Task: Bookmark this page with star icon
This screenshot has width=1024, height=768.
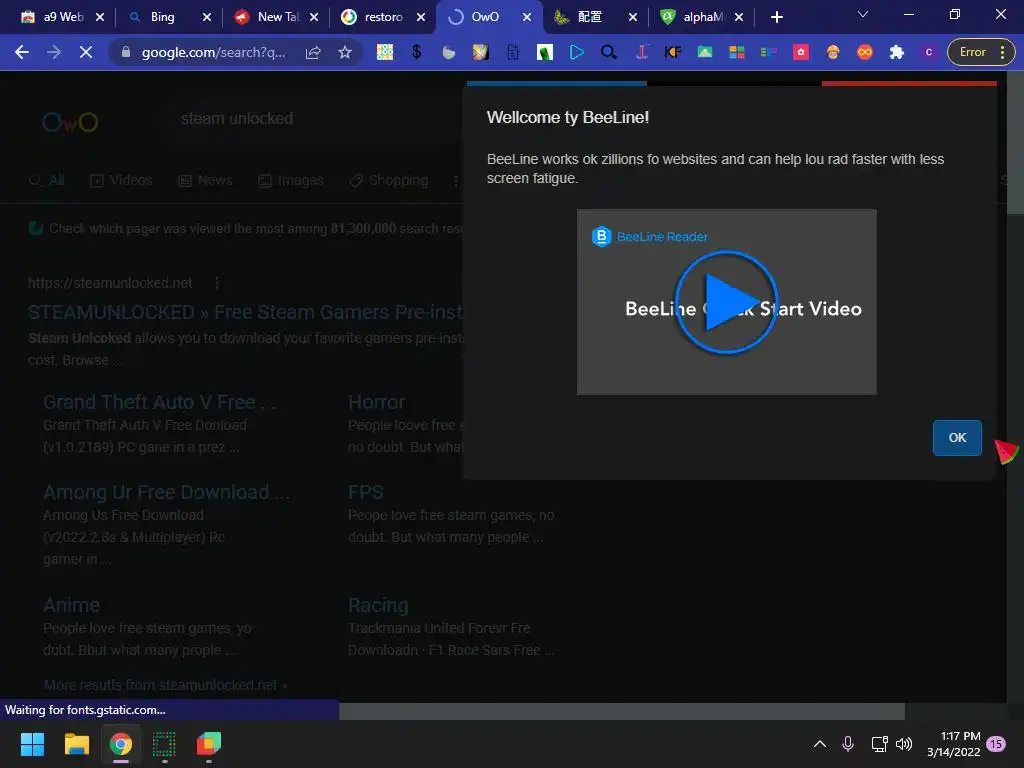Action: point(345,52)
